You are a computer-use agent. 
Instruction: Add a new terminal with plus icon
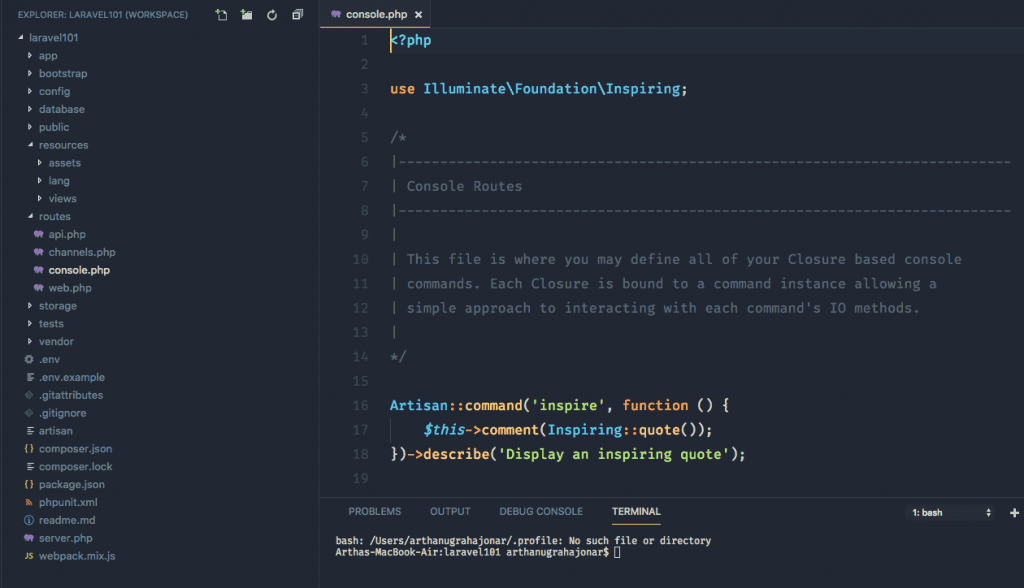pos(1015,512)
